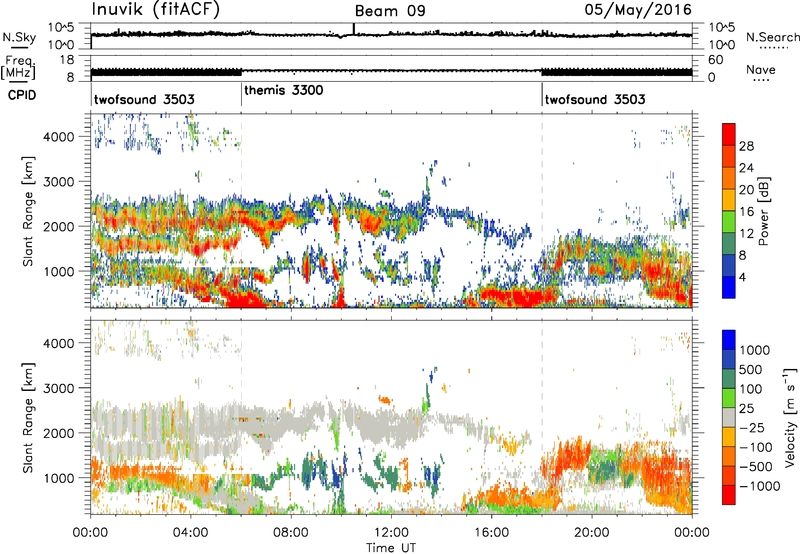Click the '1000' tick on the Velocity scale

(x=755, y=350)
